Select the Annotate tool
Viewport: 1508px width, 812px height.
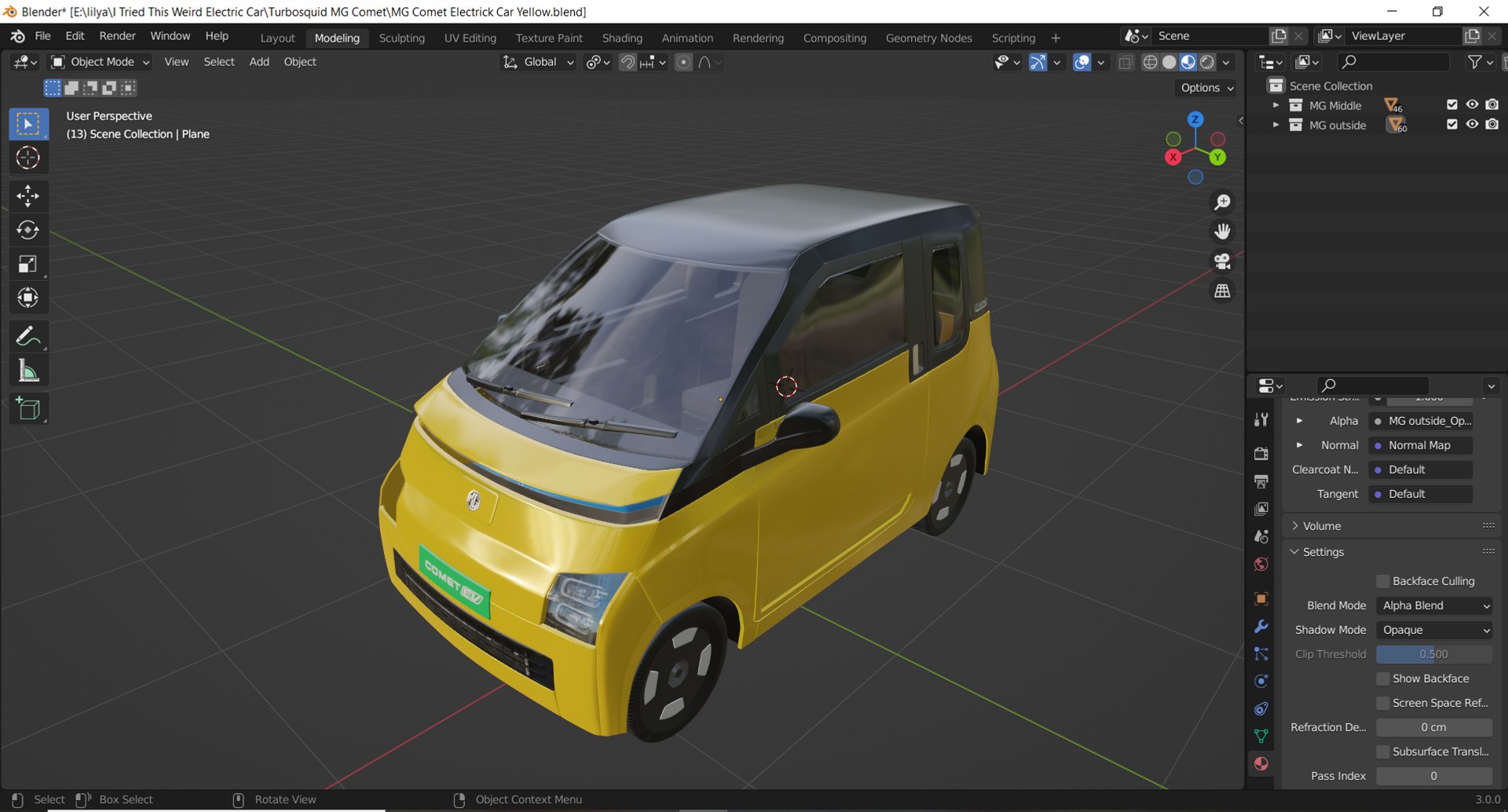[x=28, y=336]
